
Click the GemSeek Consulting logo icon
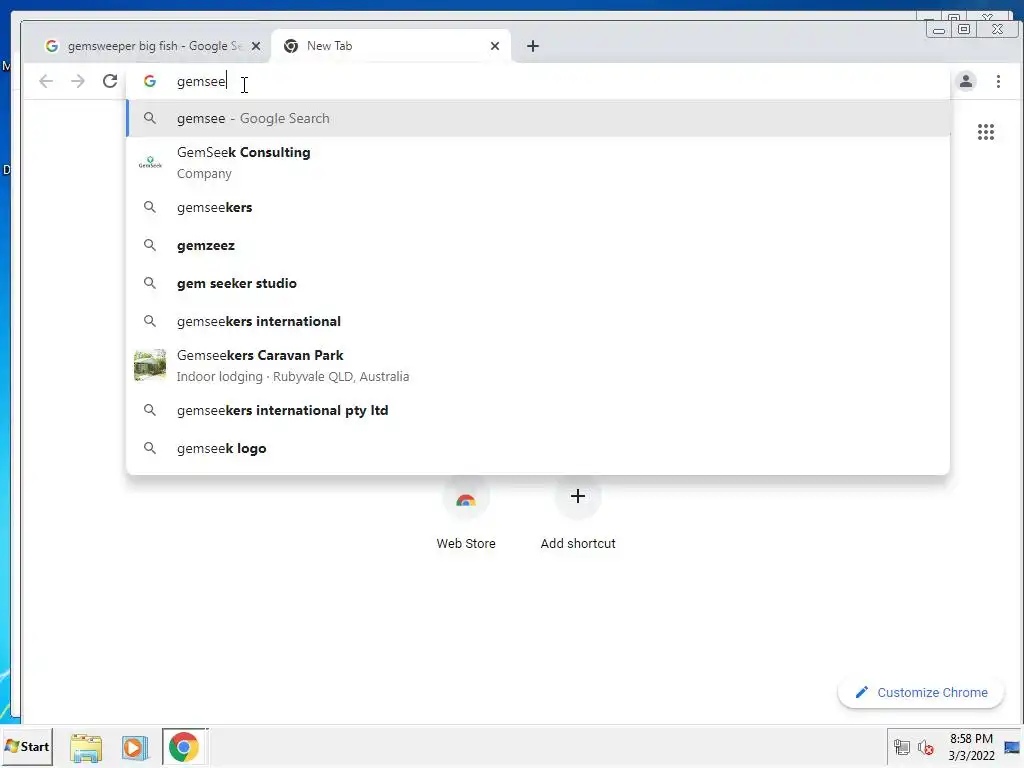pyautogui.click(x=150, y=163)
